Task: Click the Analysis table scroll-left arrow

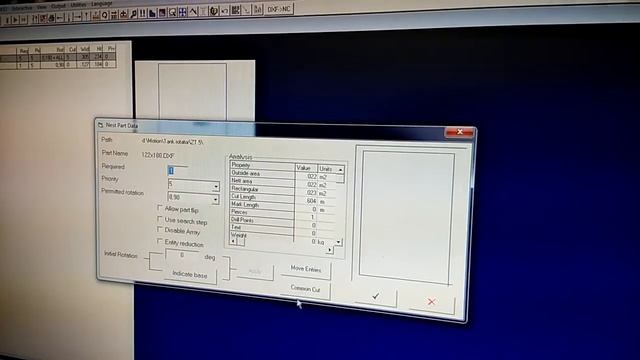Action: point(233,241)
